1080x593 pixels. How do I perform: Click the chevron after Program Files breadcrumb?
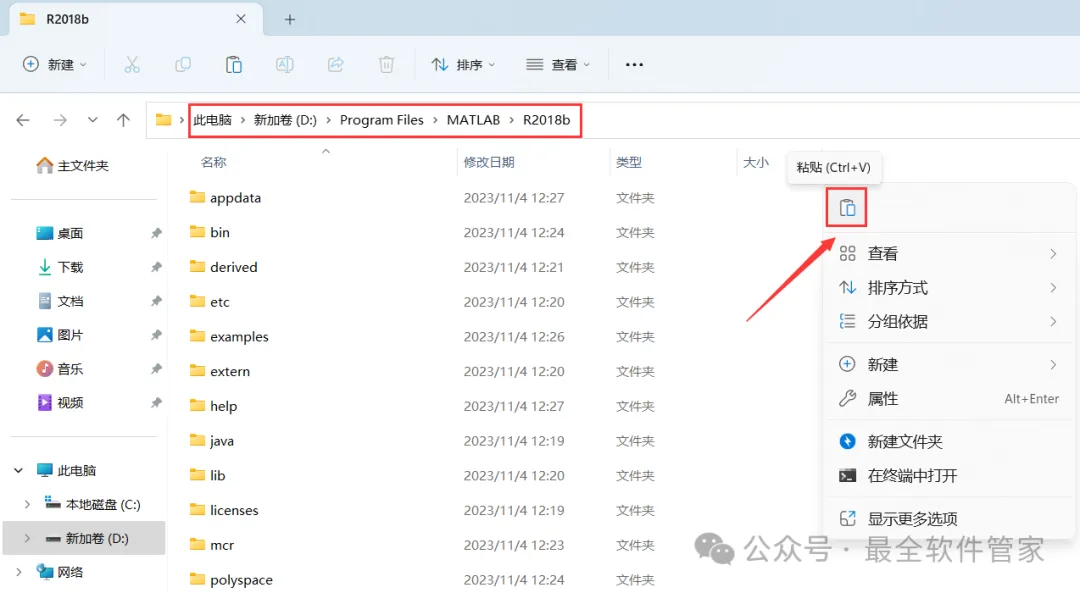(x=435, y=120)
